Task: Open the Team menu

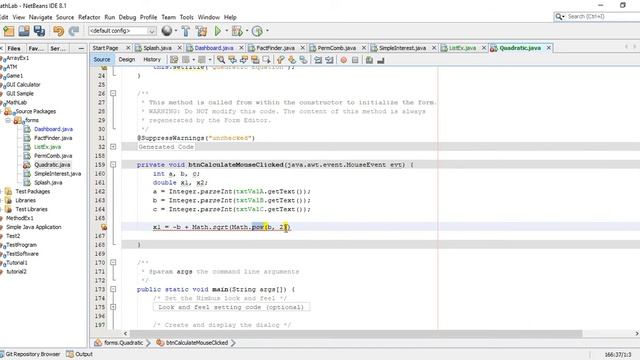Action: [x=168, y=17]
